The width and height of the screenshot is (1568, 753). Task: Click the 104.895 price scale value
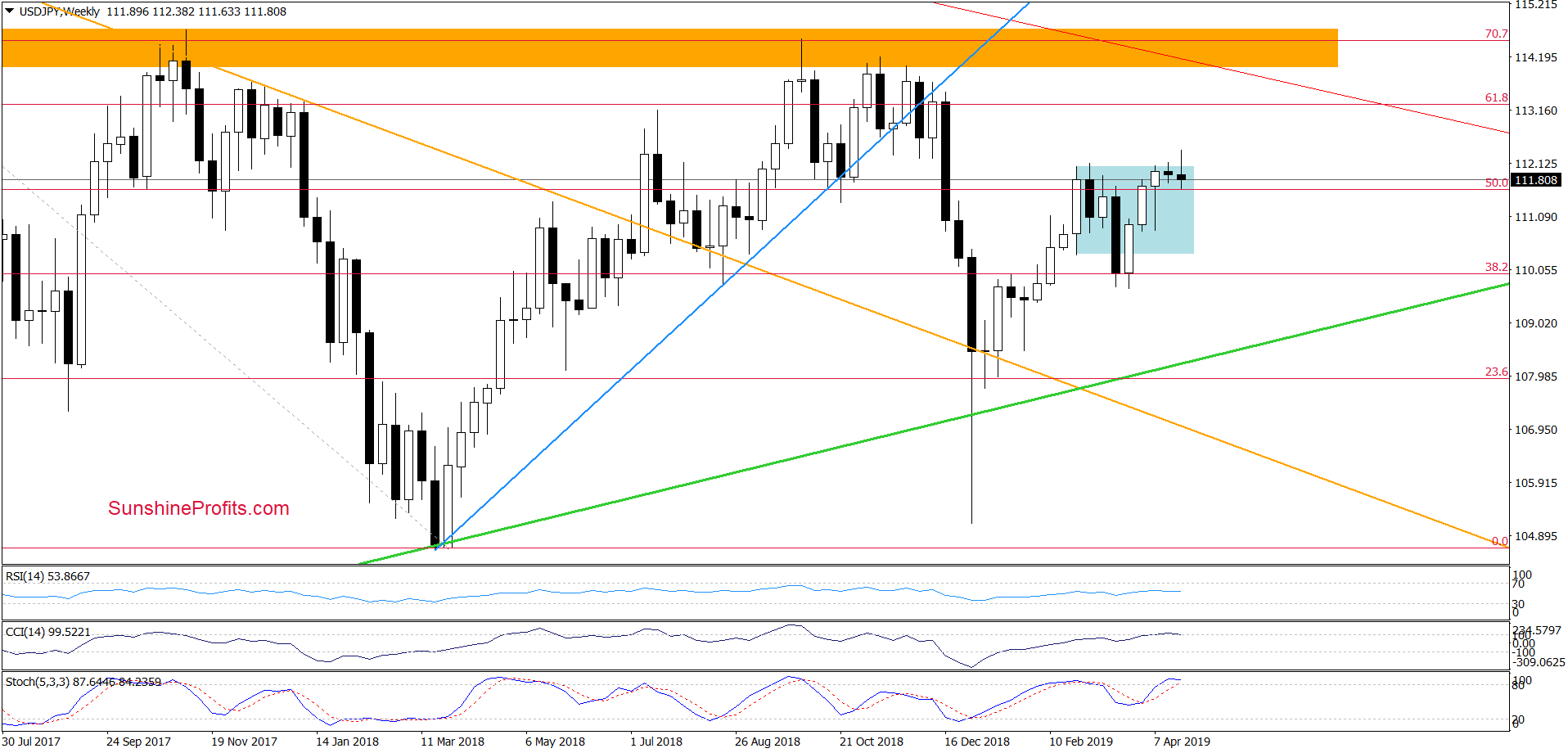coord(1536,536)
